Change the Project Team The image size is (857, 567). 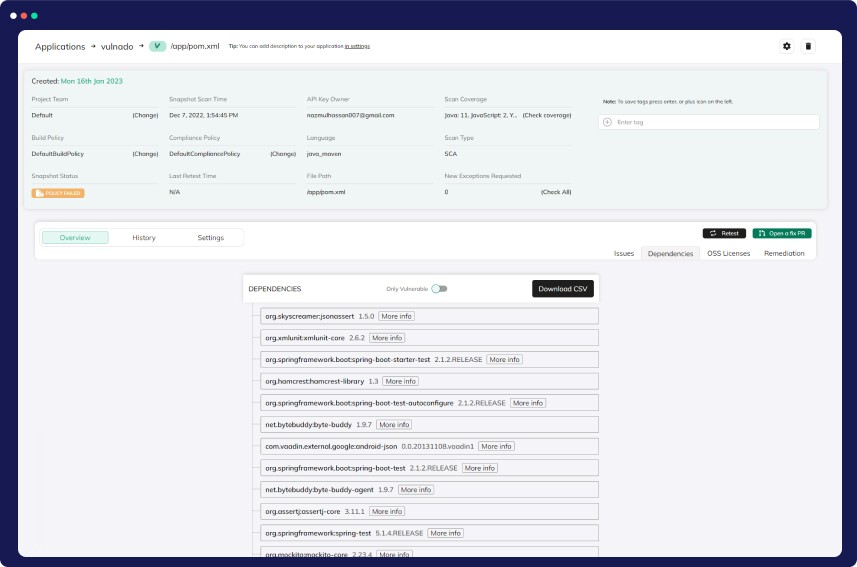(x=145, y=115)
